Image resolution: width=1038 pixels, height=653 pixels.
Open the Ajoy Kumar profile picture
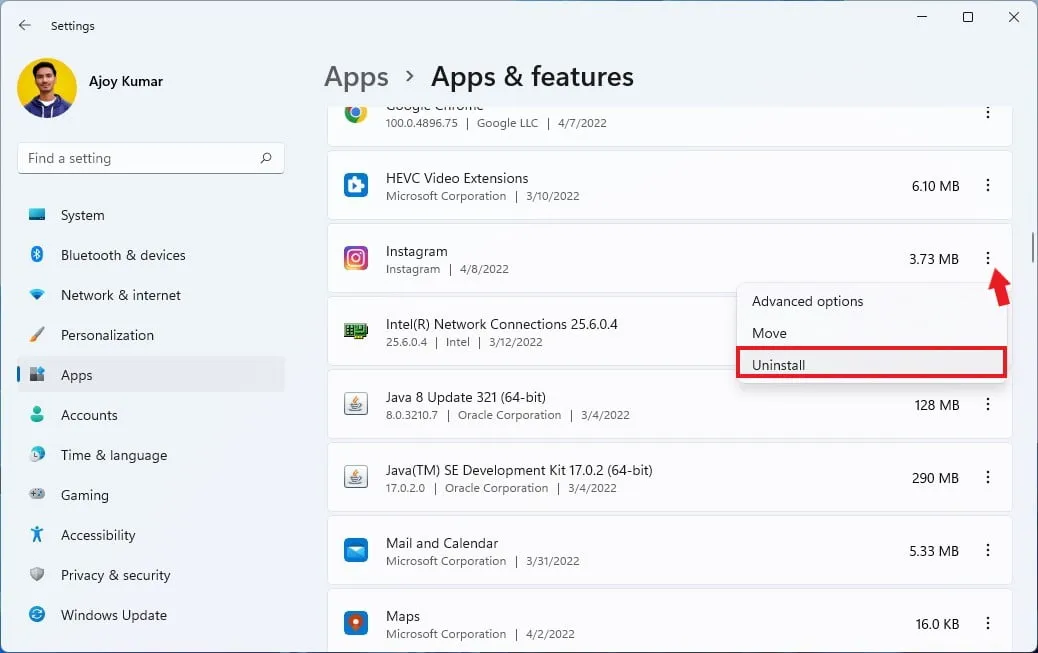tap(47, 88)
